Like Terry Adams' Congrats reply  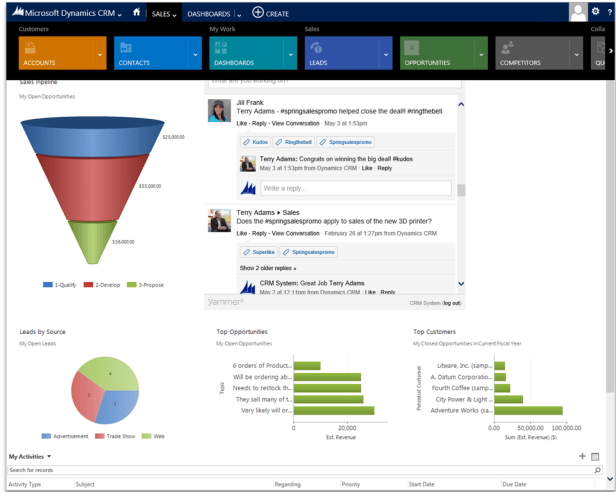(367, 168)
